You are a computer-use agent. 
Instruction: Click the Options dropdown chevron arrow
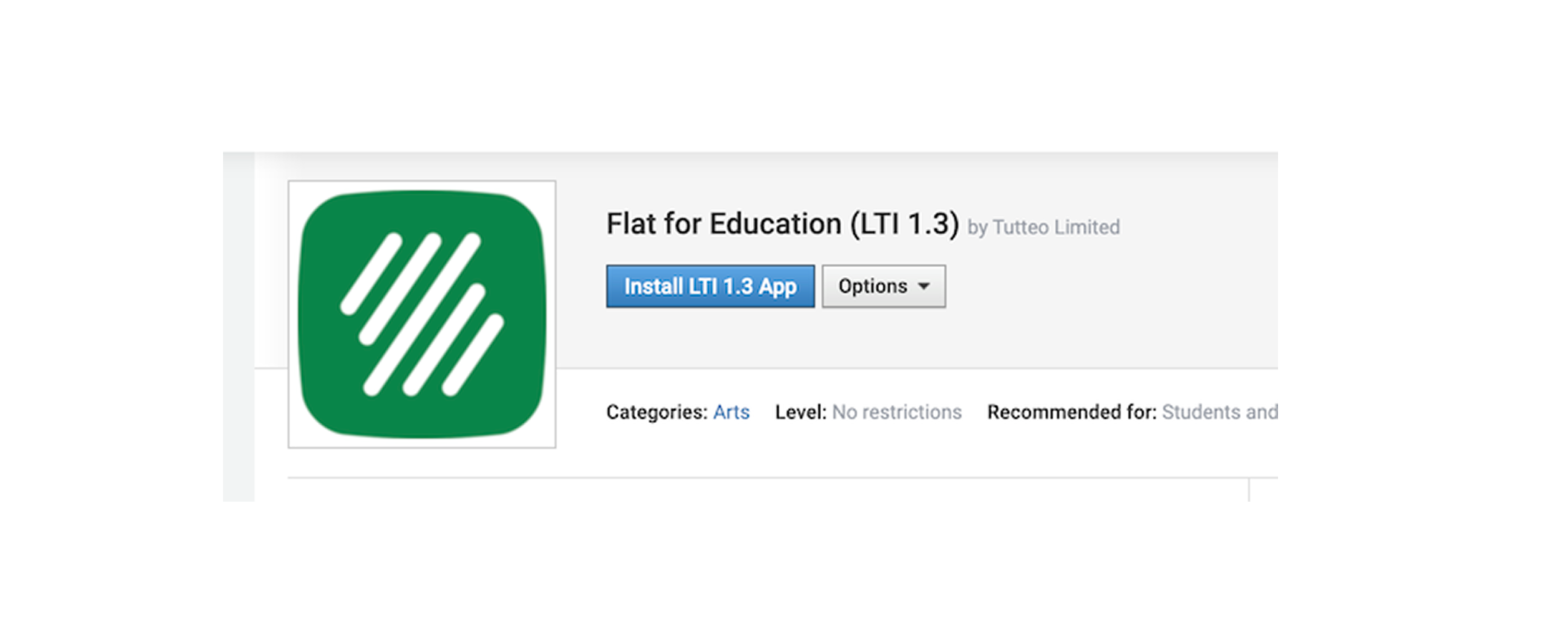pyautogui.click(x=923, y=286)
